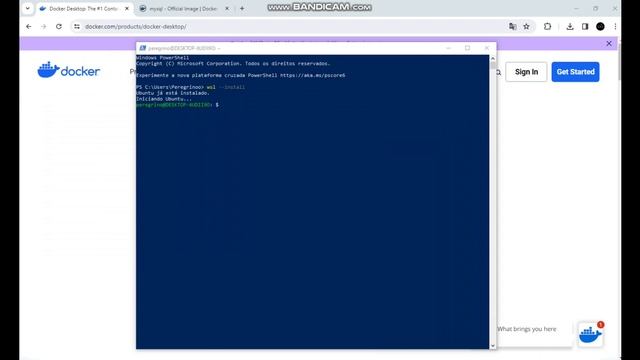This screenshot has height=360, width=640.
Task: Minimize the PowerShell window
Action: coord(449,48)
